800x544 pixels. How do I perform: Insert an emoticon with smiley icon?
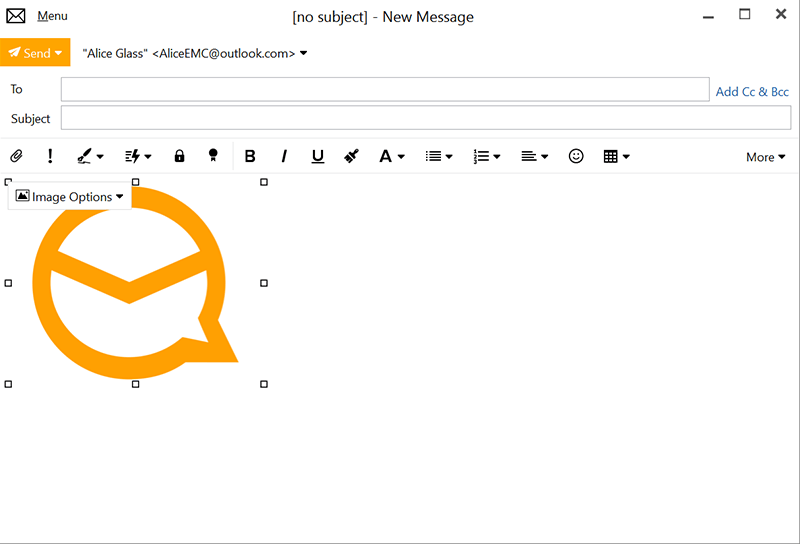[x=576, y=156]
